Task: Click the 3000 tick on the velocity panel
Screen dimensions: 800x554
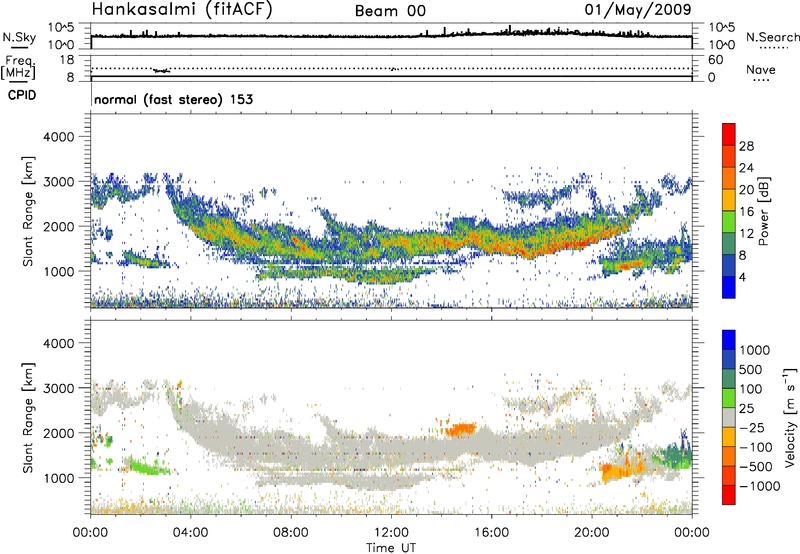Action: pyautogui.click(x=59, y=388)
